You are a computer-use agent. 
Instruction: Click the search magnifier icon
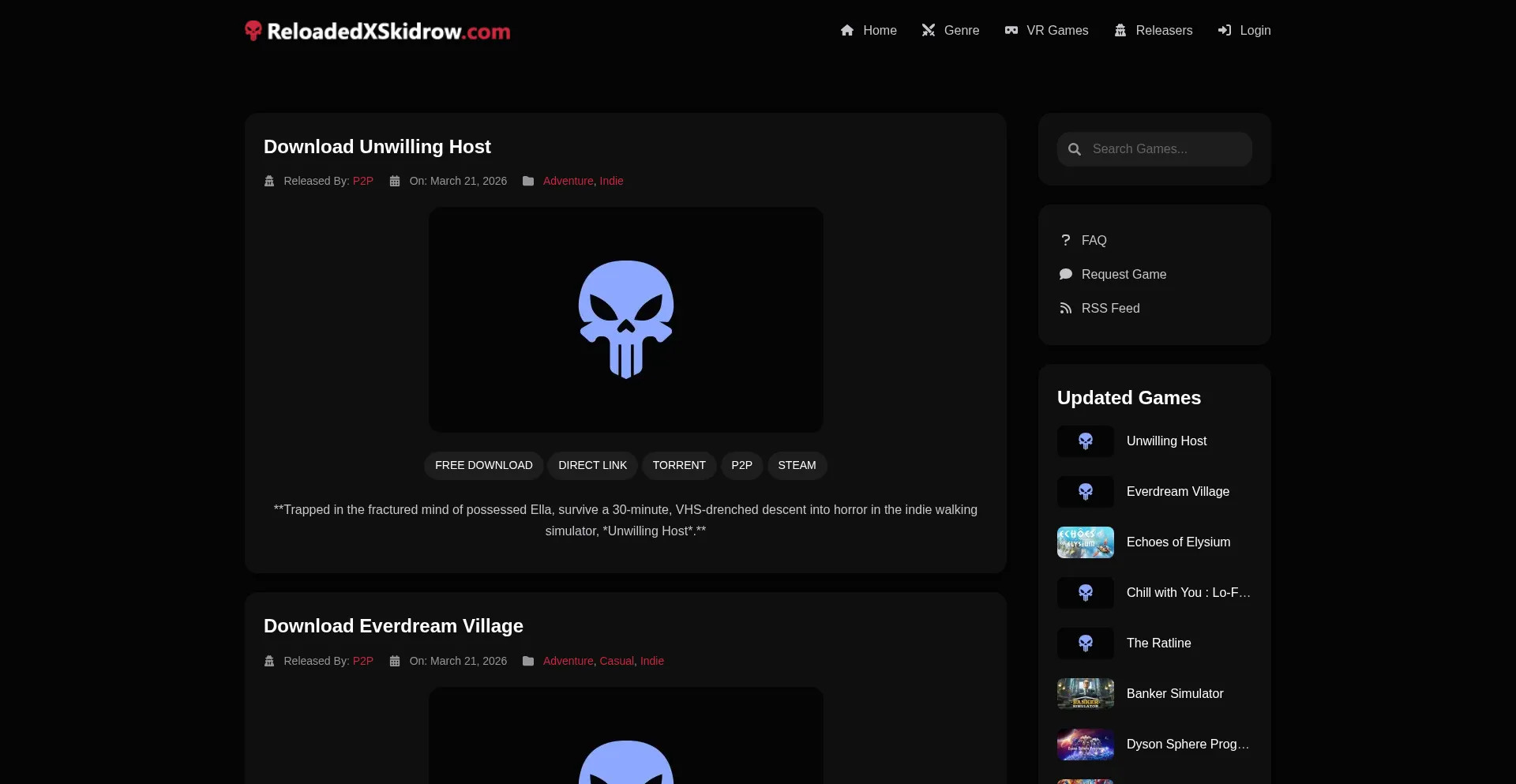[1075, 149]
